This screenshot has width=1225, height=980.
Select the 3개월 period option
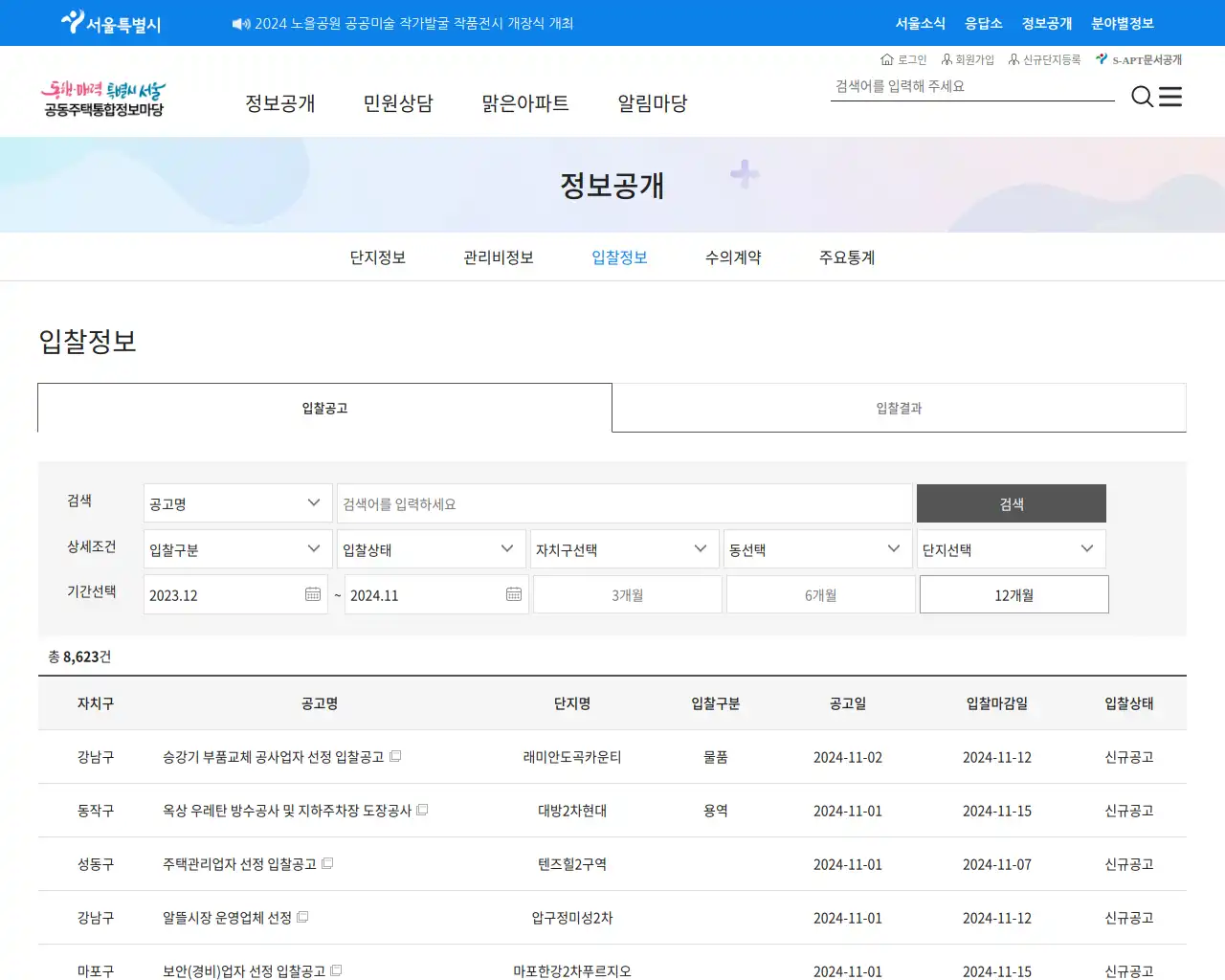(627, 593)
